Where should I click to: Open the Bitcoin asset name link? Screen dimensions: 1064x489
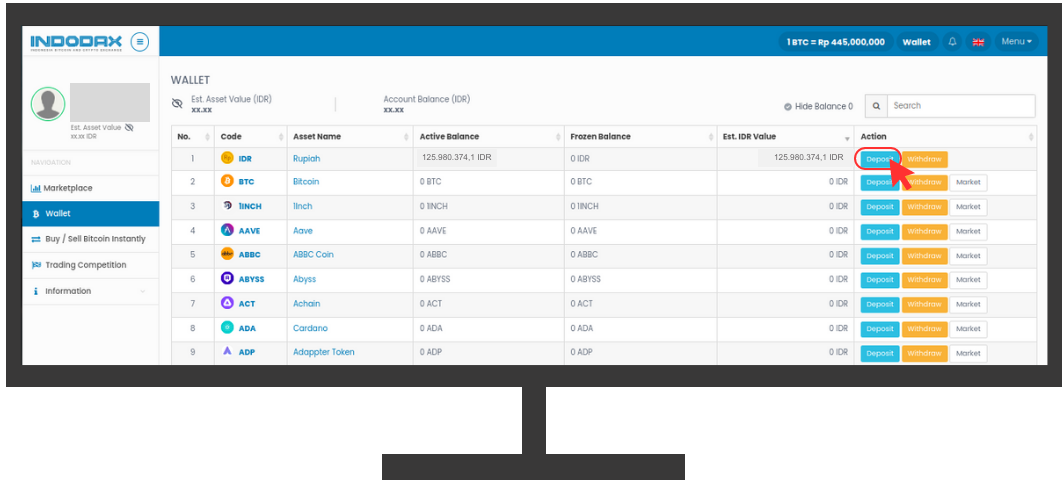click(x=305, y=182)
